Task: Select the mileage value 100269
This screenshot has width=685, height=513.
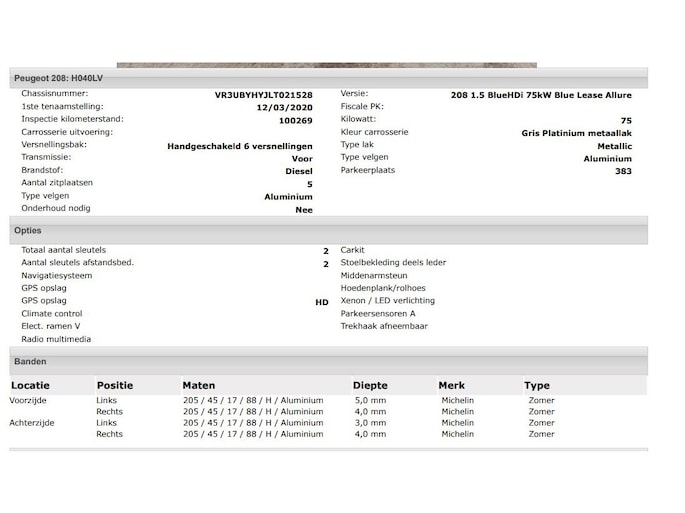Action: click(295, 120)
